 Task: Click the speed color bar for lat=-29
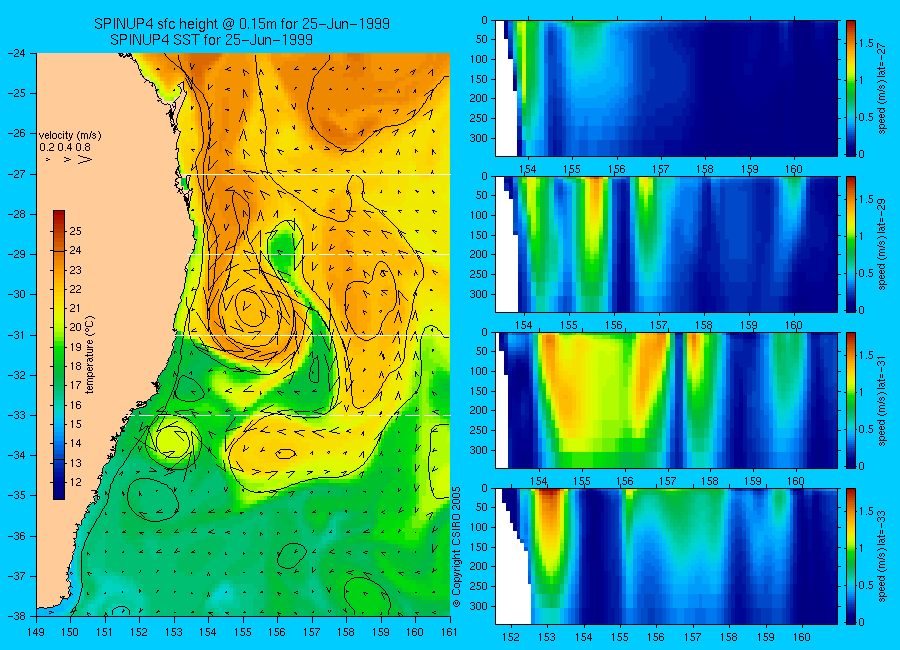pos(851,244)
